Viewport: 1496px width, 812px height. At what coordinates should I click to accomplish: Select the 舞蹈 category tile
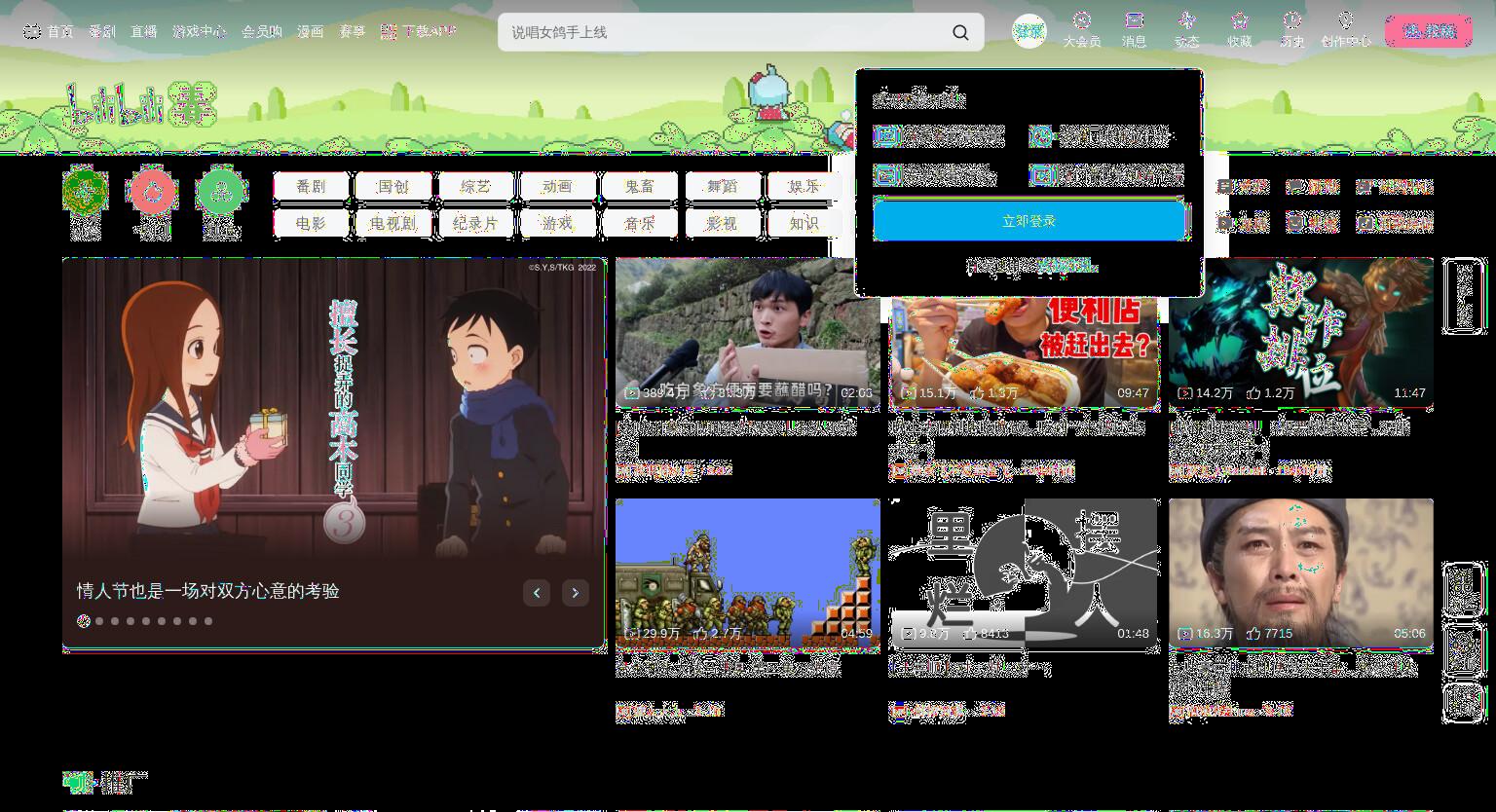pos(722,186)
